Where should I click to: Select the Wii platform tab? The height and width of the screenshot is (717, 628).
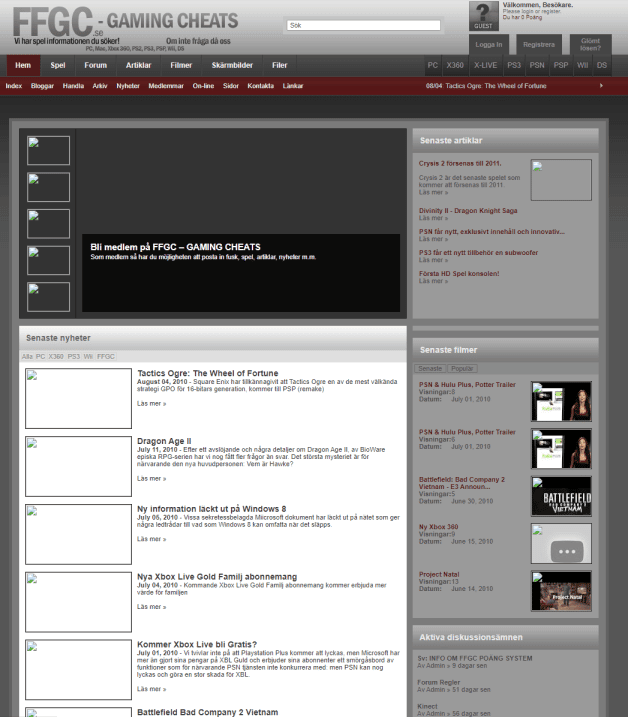[x=582, y=65]
